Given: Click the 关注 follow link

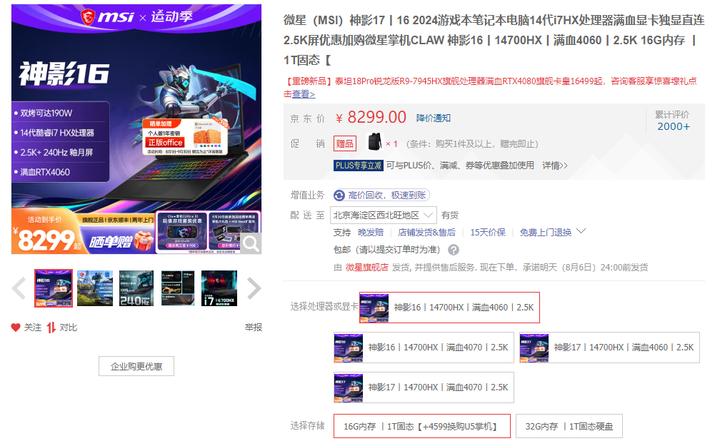Looking at the screenshot, I should pos(33,328).
